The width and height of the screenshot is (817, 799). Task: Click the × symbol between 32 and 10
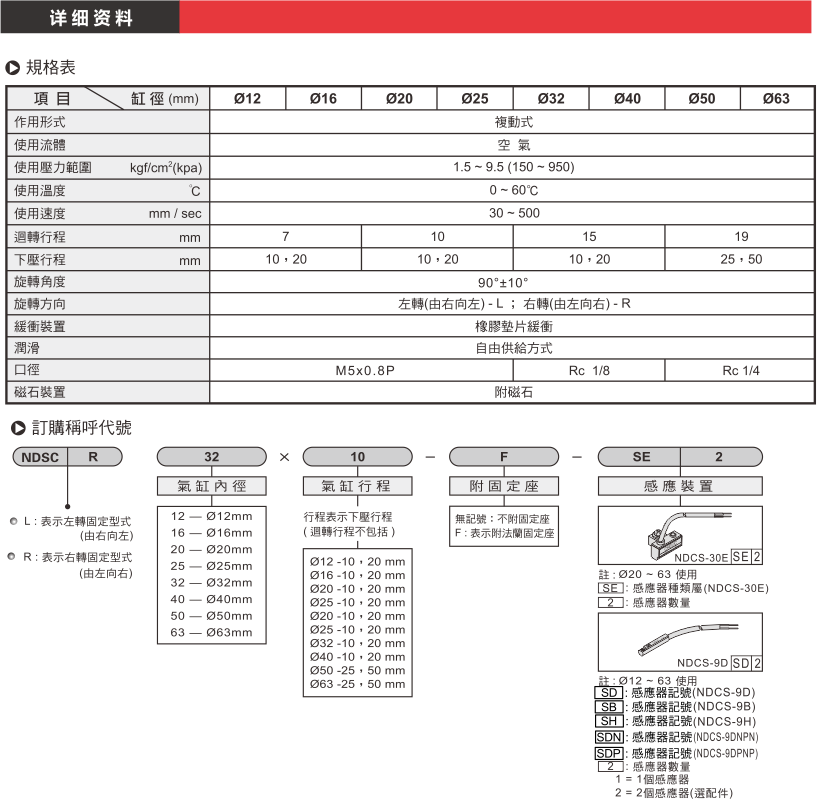click(284, 457)
